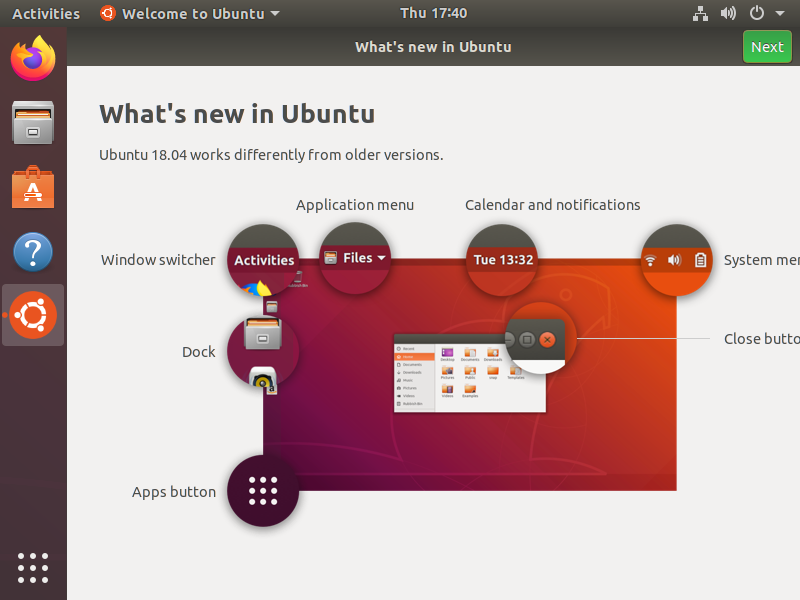Viewport: 800px width, 600px height.
Task: Click the green Next button
Action: pos(767,47)
